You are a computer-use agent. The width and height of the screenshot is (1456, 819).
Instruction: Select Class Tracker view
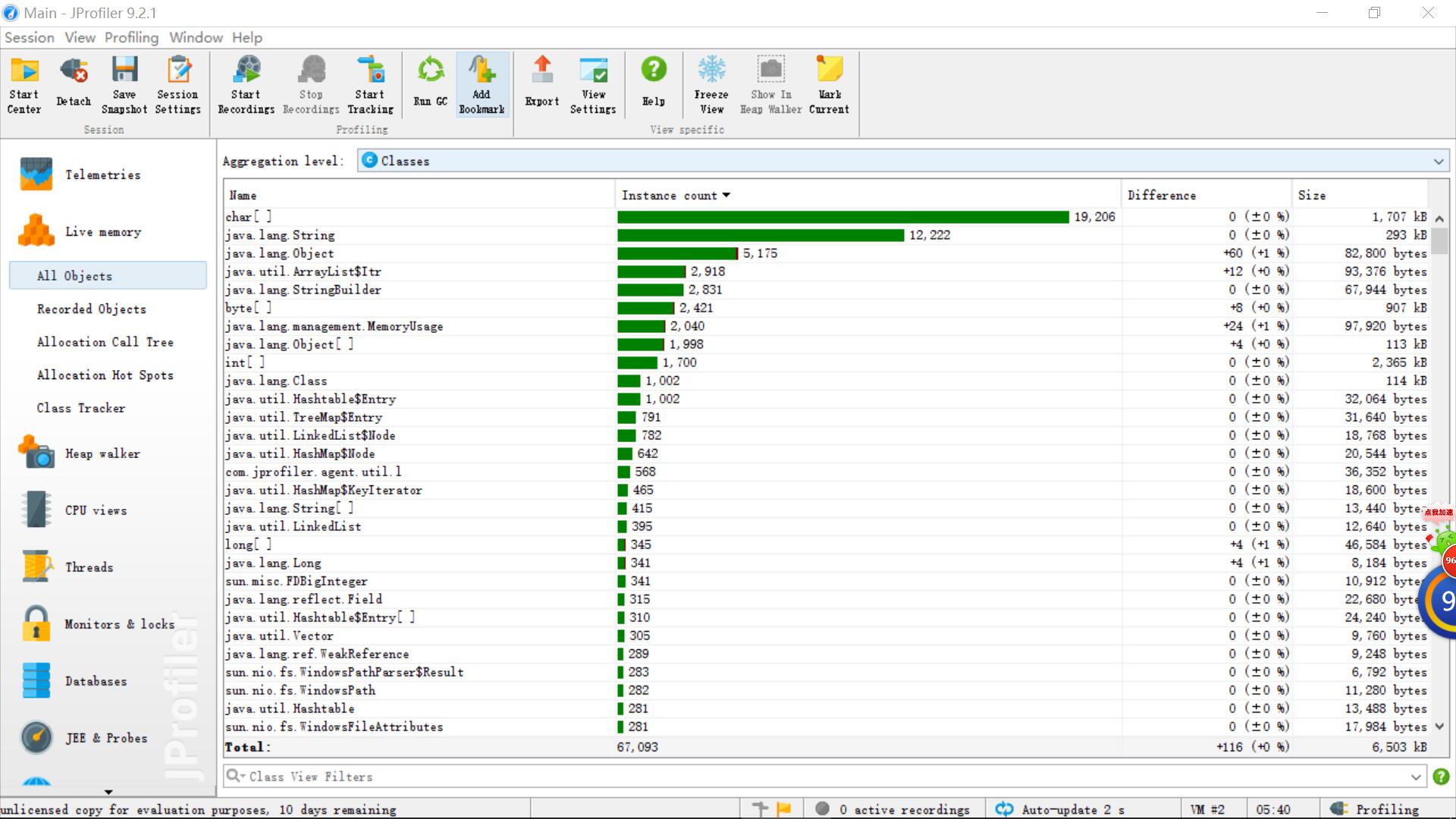click(x=81, y=408)
